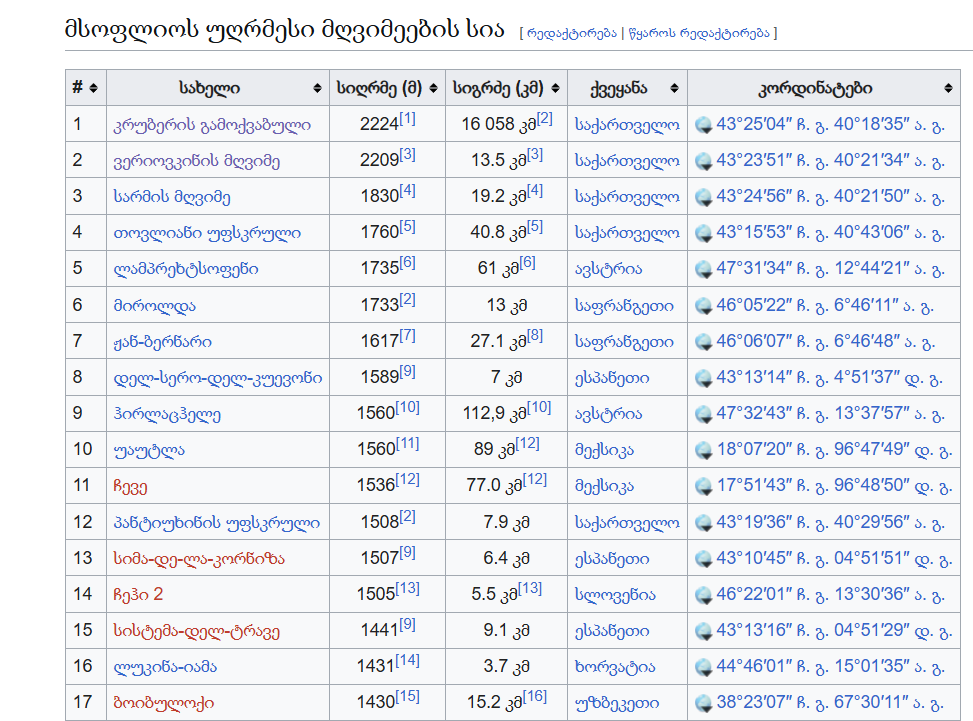This screenshot has height=721, width=973.
Task: Click globe icon beside 43°19′36″ coordinates
Action: pyautogui.click(x=704, y=523)
